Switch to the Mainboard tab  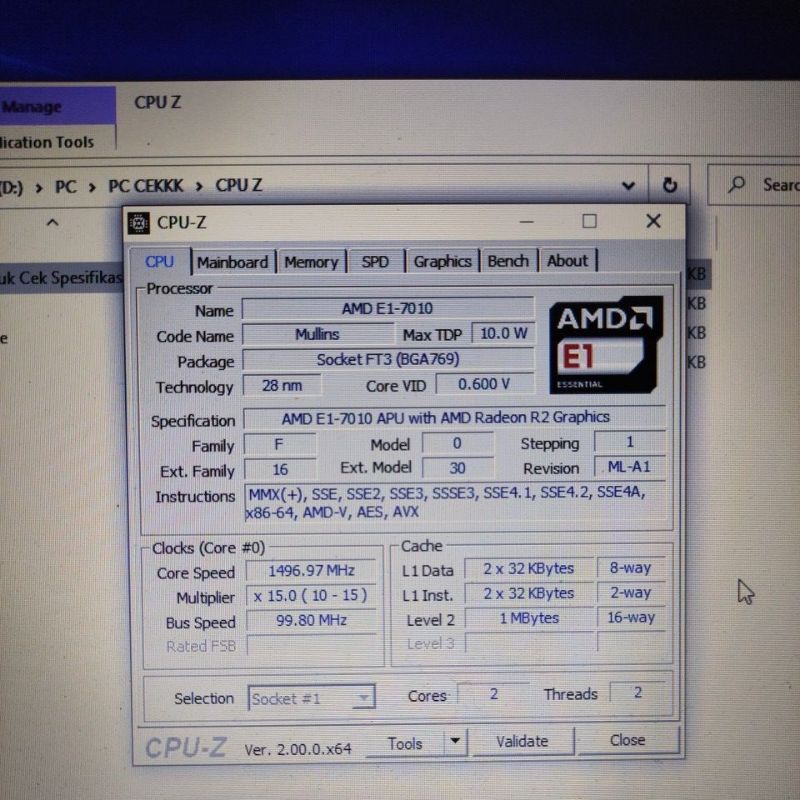click(233, 262)
